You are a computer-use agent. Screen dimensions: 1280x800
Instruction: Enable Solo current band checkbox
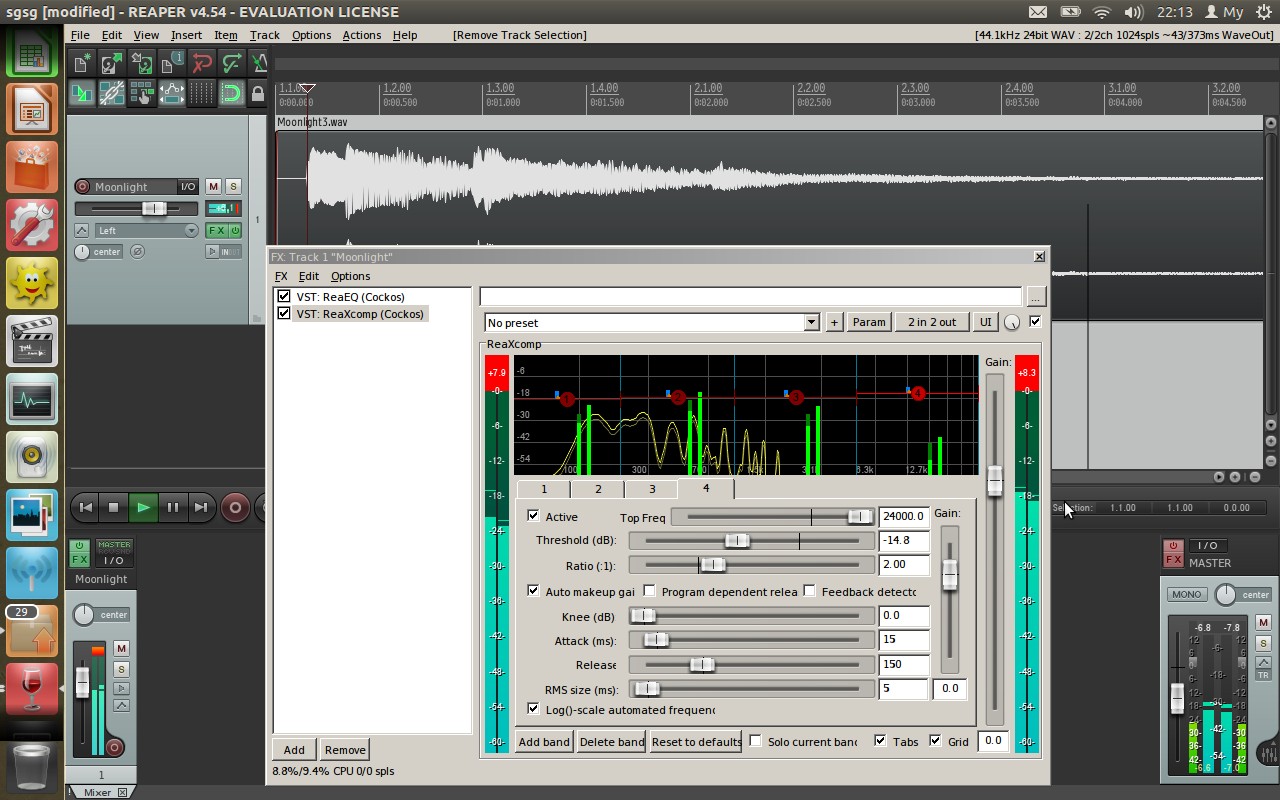[756, 741]
